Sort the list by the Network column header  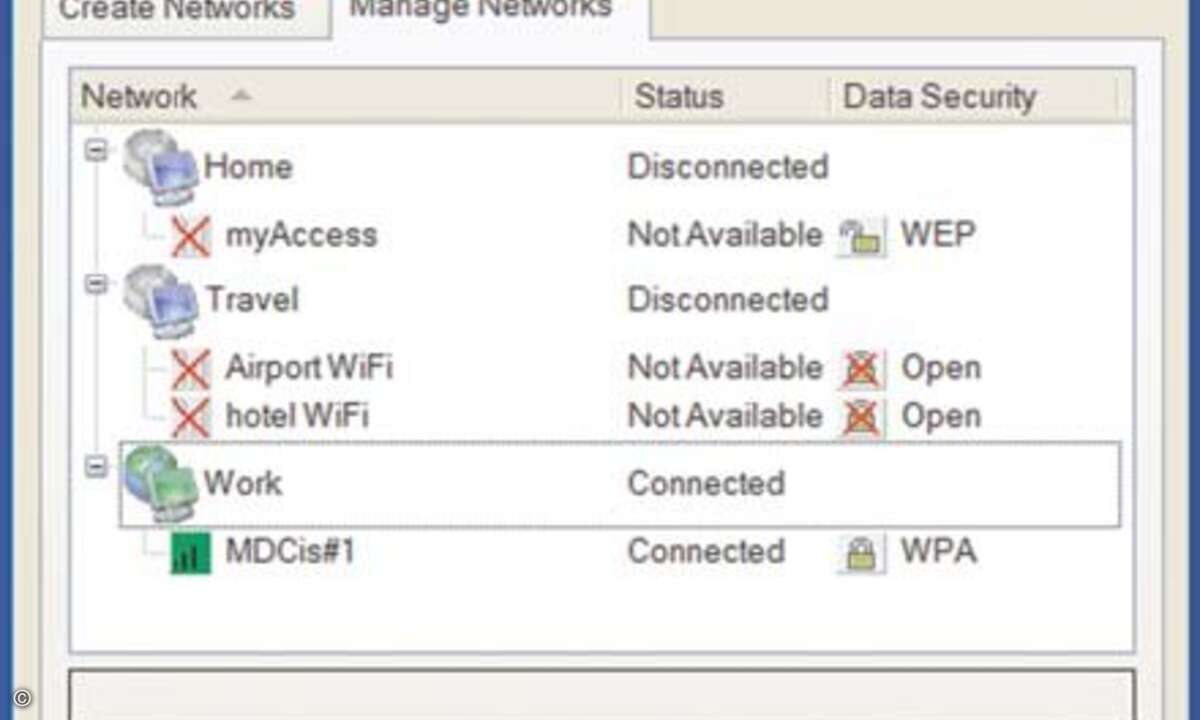[140, 97]
